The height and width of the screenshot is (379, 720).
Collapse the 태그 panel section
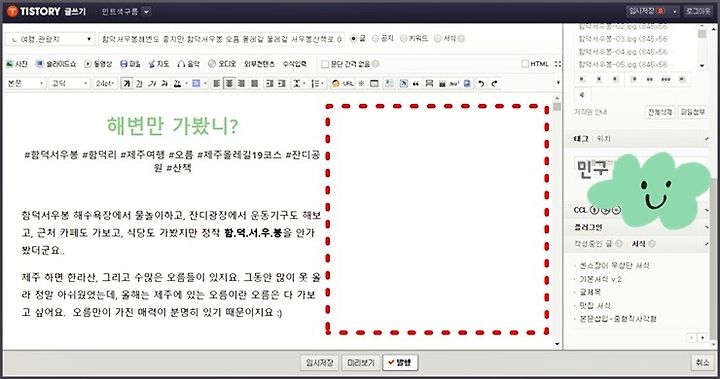706,138
